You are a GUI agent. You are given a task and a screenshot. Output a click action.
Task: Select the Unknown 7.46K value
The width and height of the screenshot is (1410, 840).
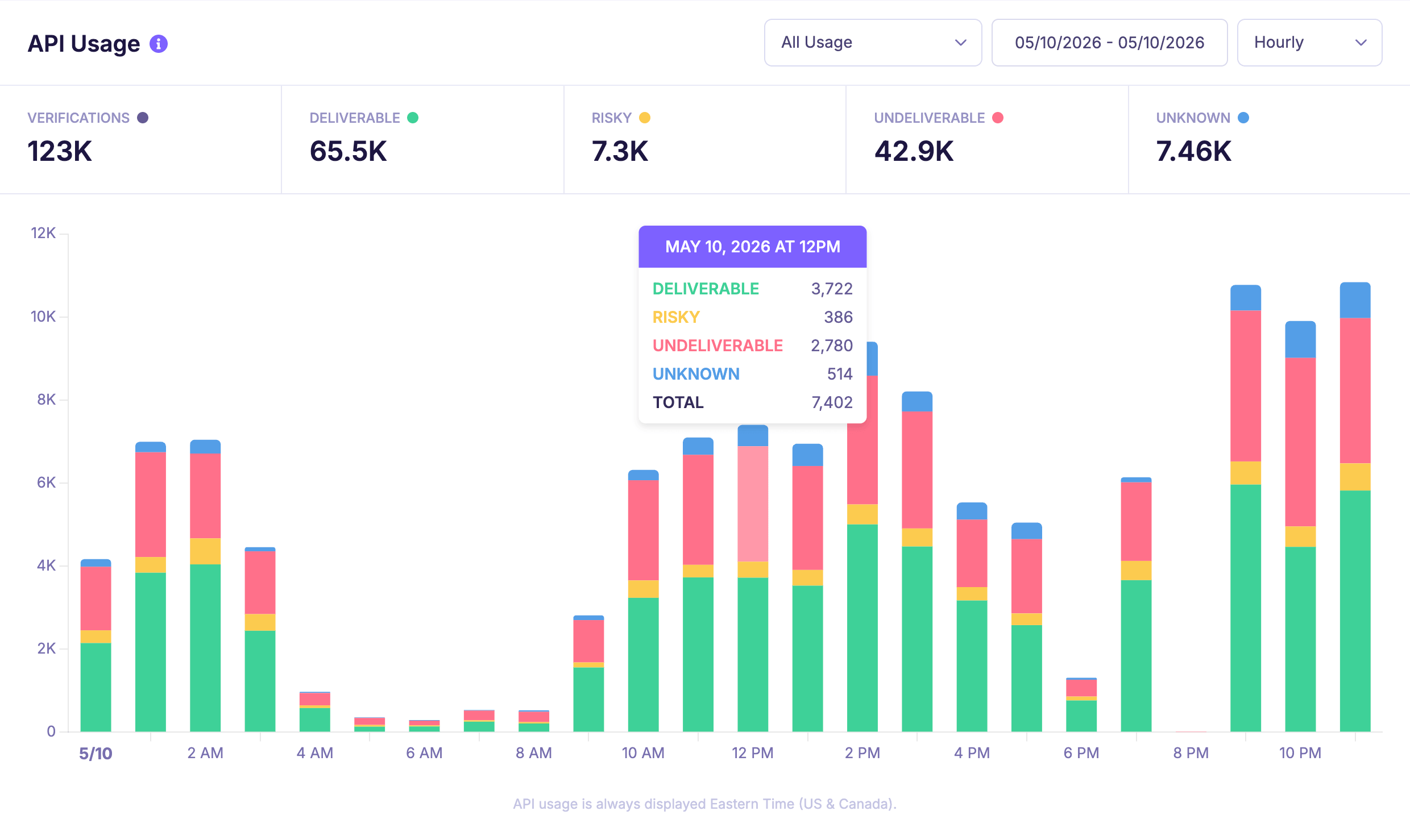tap(1193, 152)
